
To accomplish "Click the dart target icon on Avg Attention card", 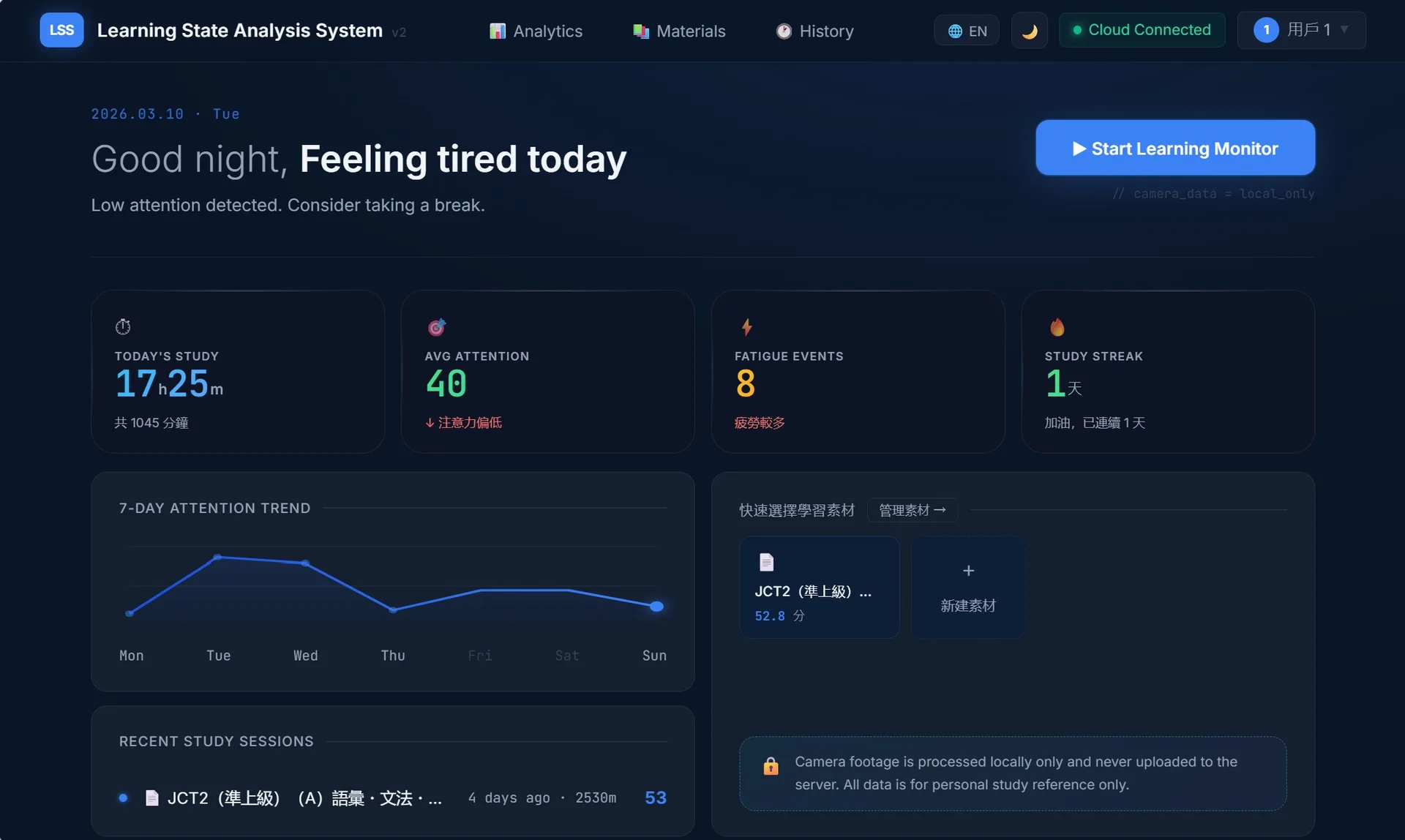I will click(436, 326).
